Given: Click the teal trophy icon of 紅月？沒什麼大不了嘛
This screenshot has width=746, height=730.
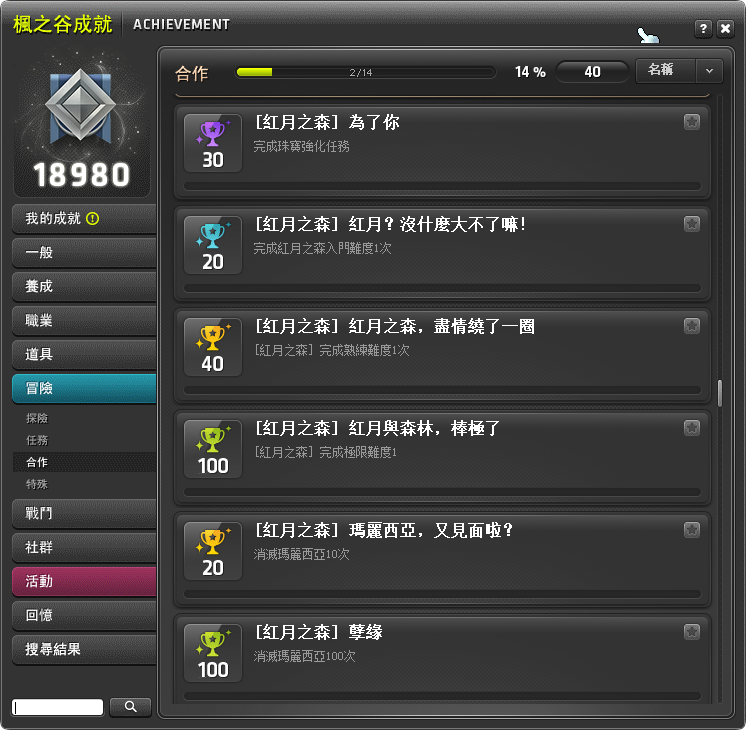Looking at the screenshot, I should [x=212, y=236].
